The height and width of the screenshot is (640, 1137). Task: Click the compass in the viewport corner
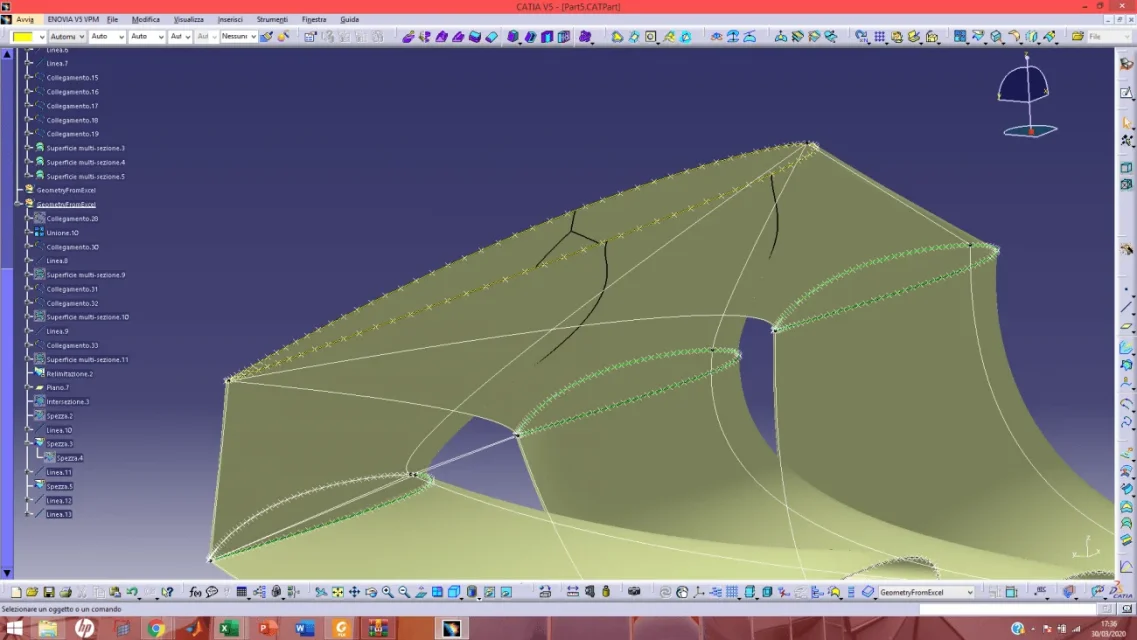point(1028,95)
